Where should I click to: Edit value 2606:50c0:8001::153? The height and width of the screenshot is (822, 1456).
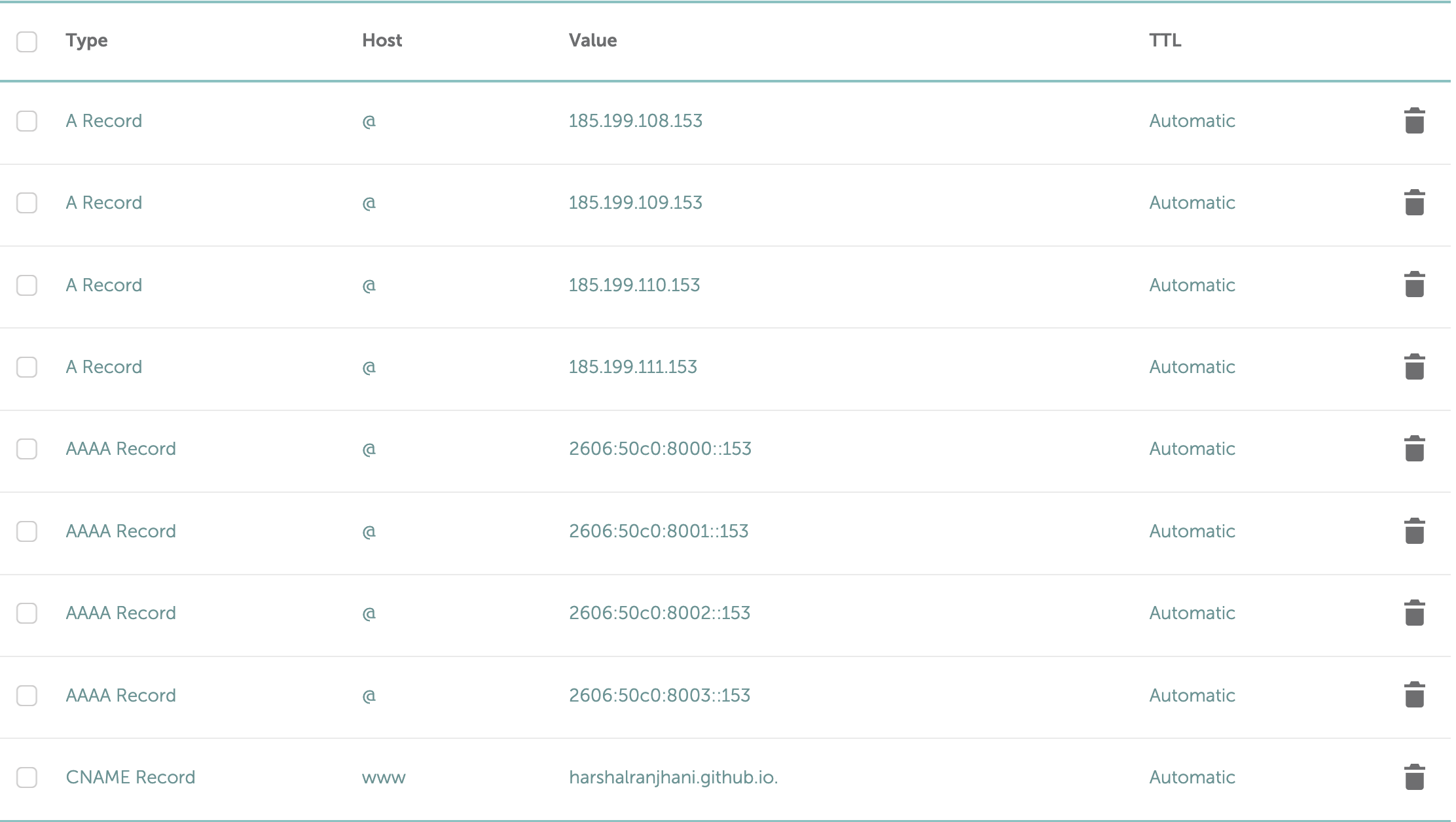pos(659,531)
